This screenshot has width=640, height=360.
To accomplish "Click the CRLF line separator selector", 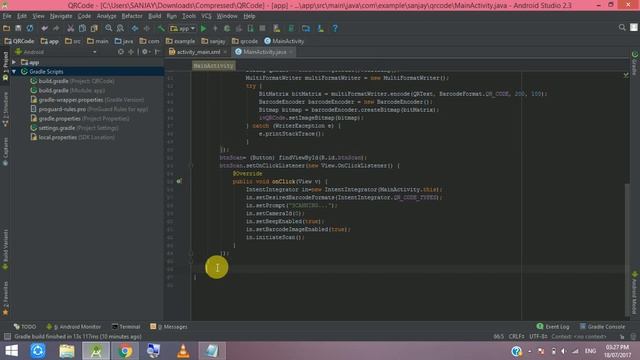I will (516, 336).
